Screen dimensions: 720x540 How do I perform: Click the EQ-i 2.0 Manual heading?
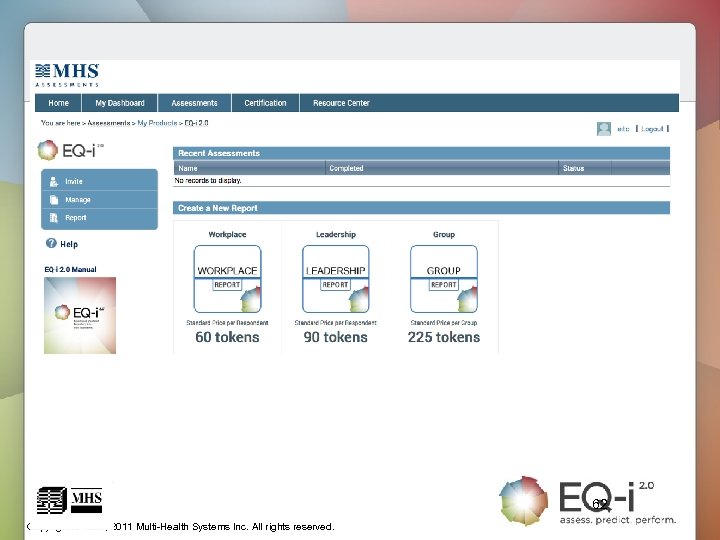pos(70,270)
